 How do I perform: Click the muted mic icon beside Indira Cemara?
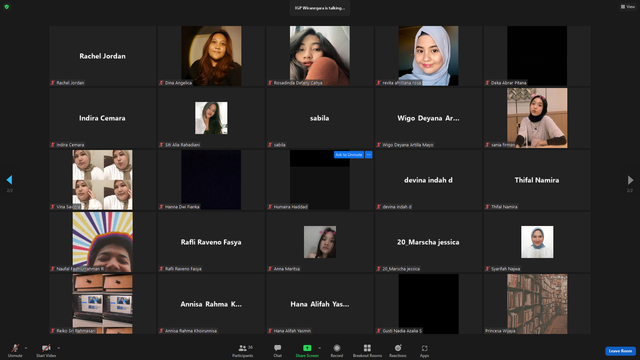click(53, 145)
